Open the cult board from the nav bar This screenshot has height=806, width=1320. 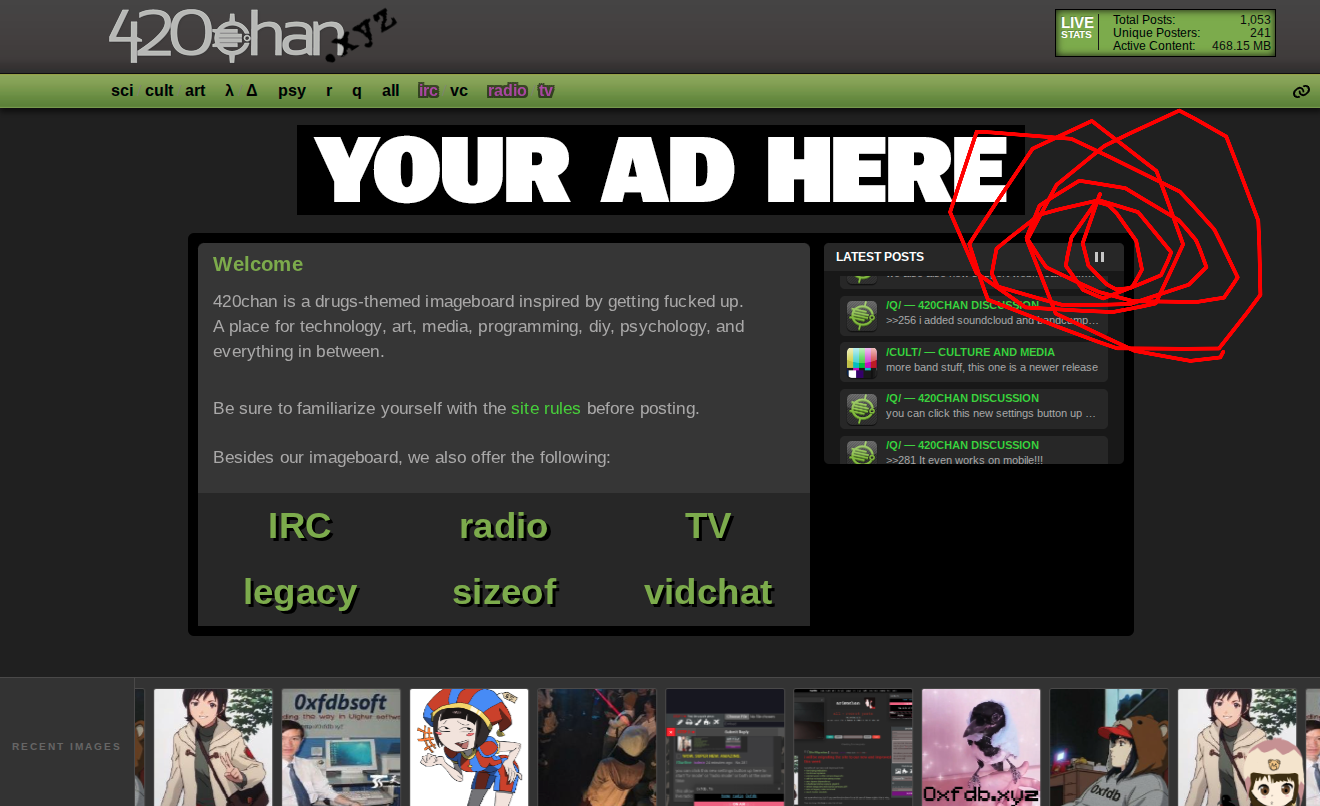(x=159, y=91)
